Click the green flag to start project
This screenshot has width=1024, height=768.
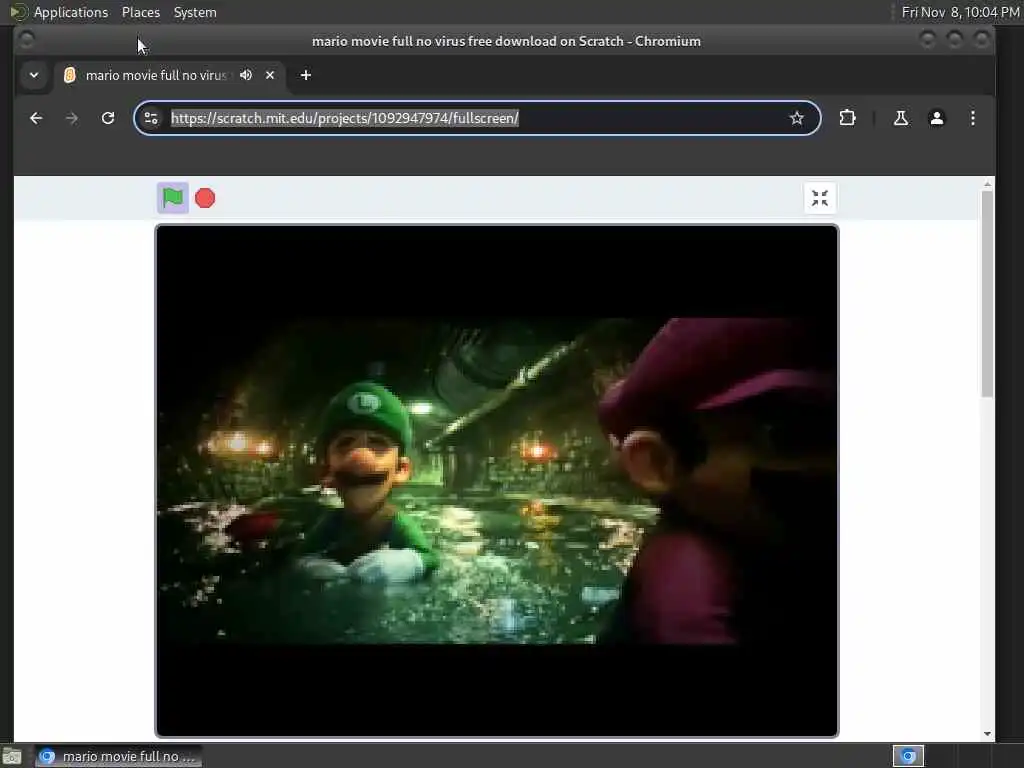pyautogui.click(x=172, y=198)
